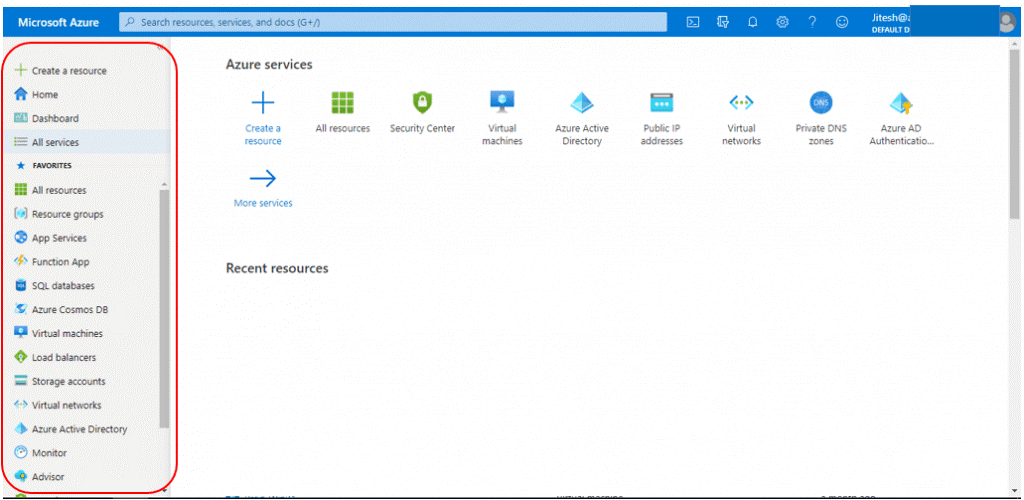The image size is (1024, 500).
Task: Click the search resources, services, and docs box
Action: click(x=393, y=22)
